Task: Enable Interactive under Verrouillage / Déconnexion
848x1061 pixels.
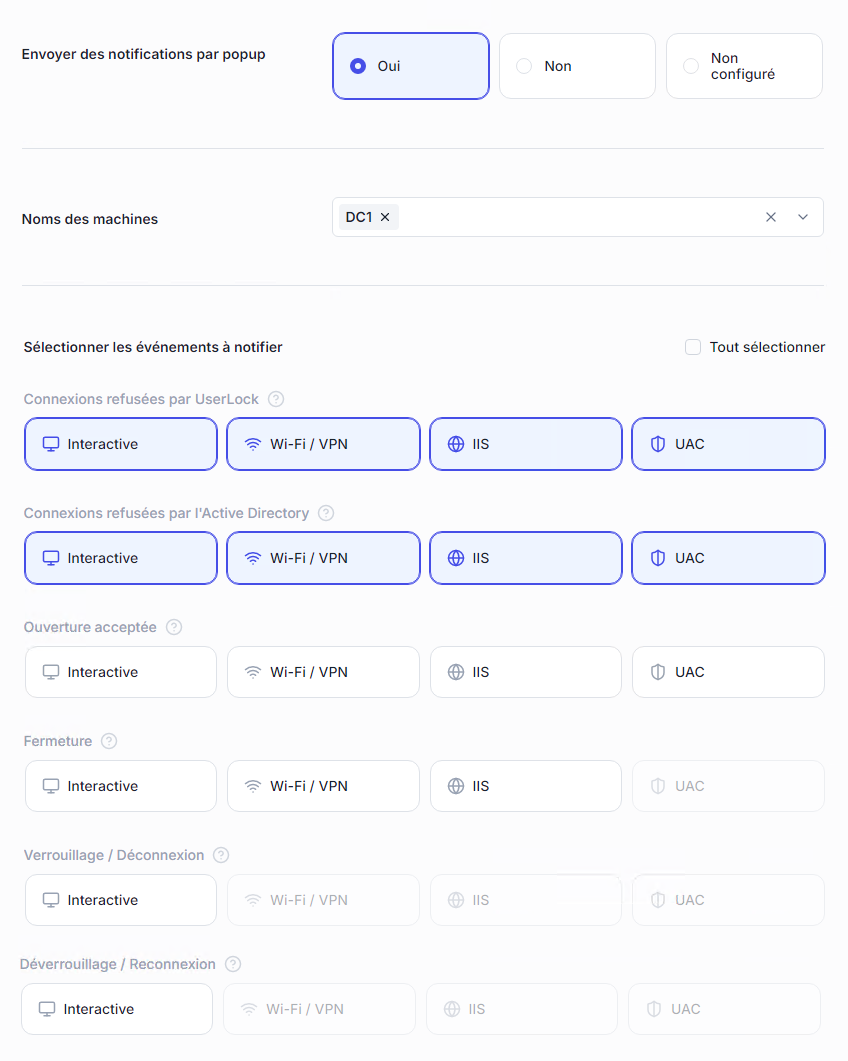Action: [121, 900]
